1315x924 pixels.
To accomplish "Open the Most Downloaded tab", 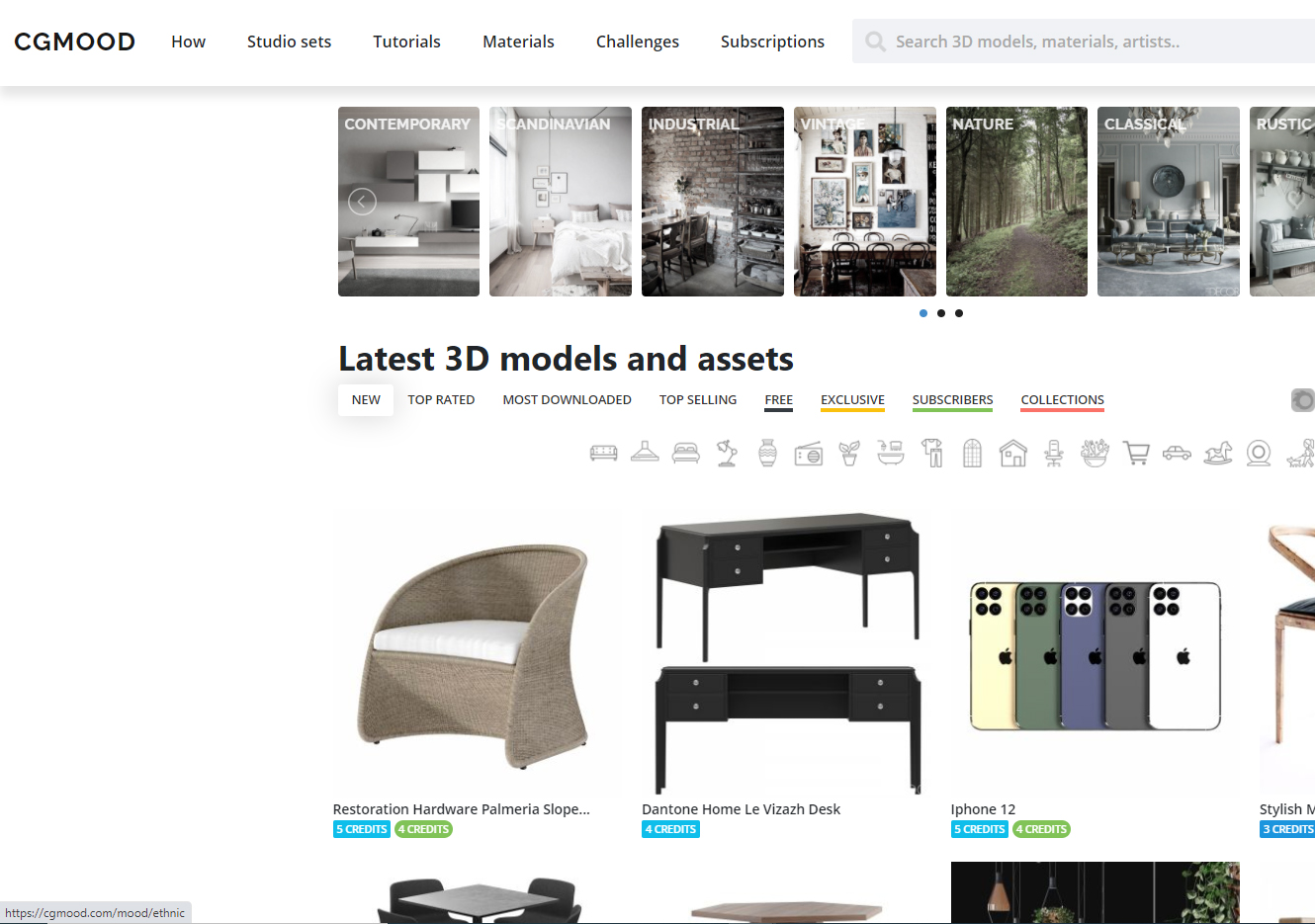I will click(x=567, y=400).
